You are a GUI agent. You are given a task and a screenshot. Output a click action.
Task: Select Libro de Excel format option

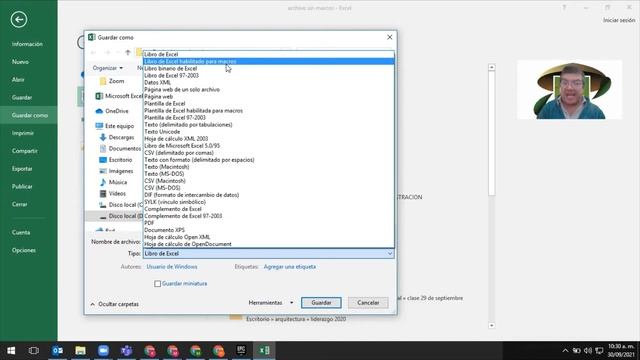pos(269,54)
